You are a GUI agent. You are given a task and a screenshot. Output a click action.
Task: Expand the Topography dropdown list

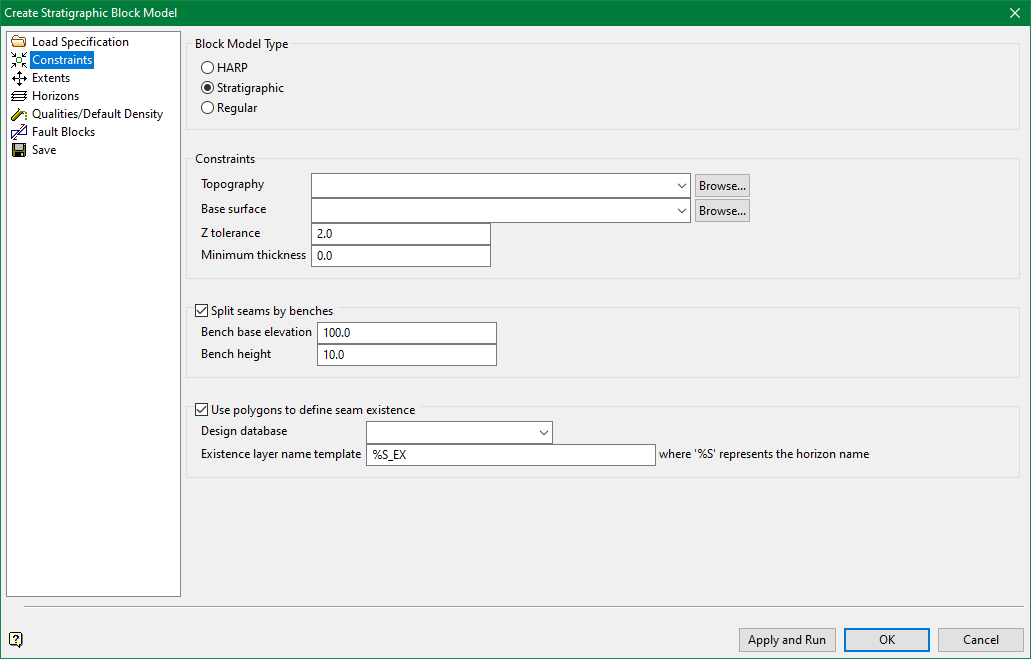pos(681,185)
